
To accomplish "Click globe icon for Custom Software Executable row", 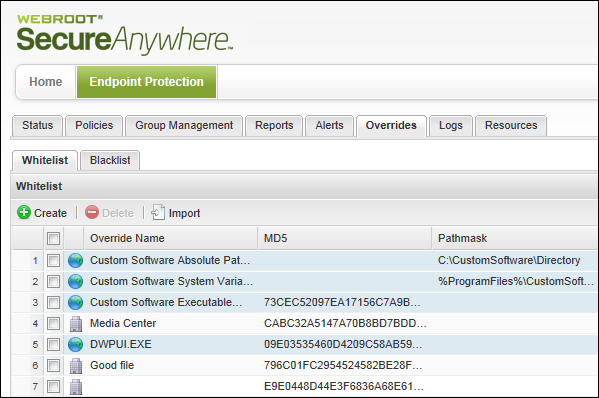I will [x=76, y=303].
